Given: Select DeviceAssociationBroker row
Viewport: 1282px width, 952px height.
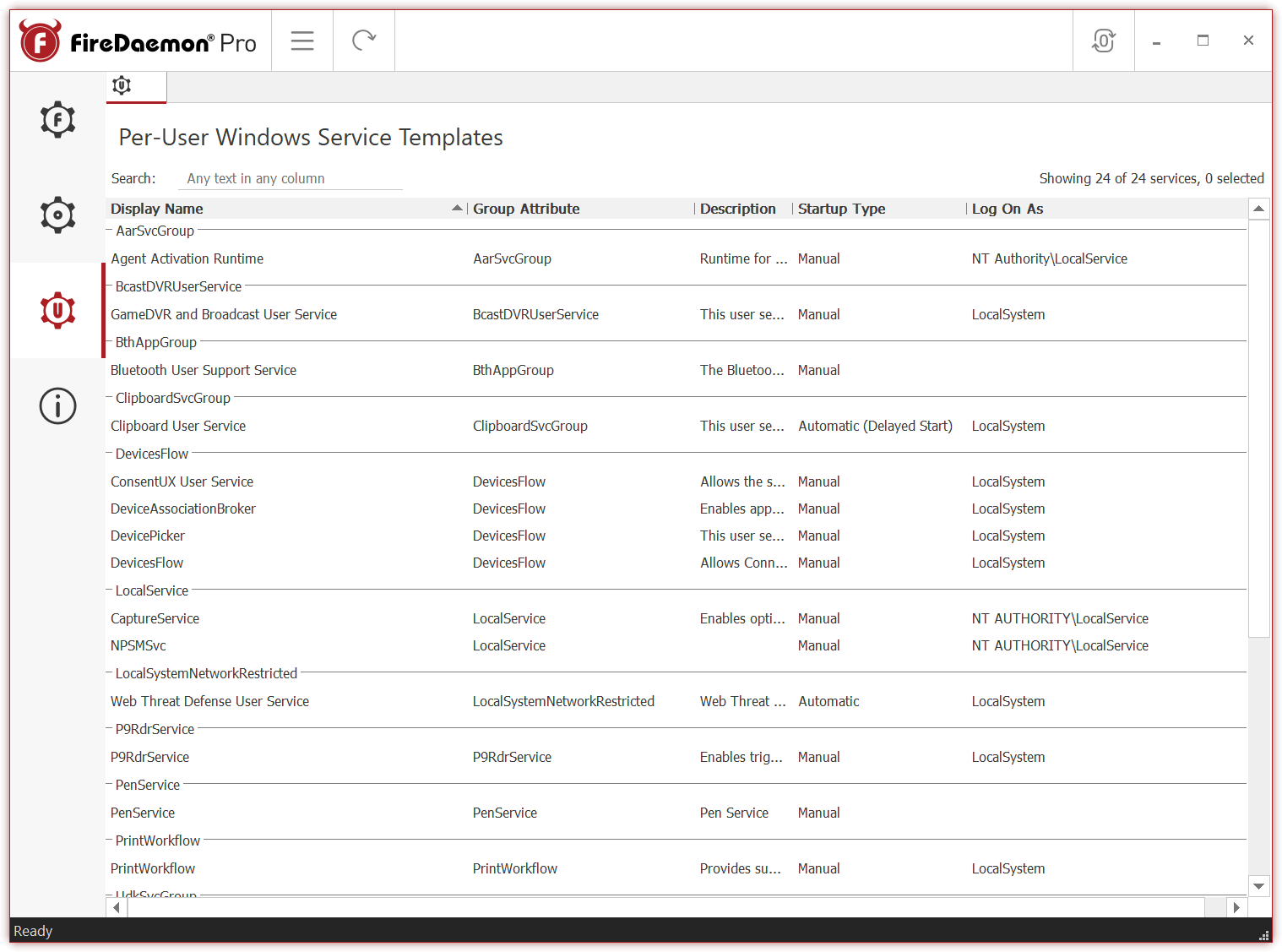Looking at the screenshot, I should click(676, 509).
